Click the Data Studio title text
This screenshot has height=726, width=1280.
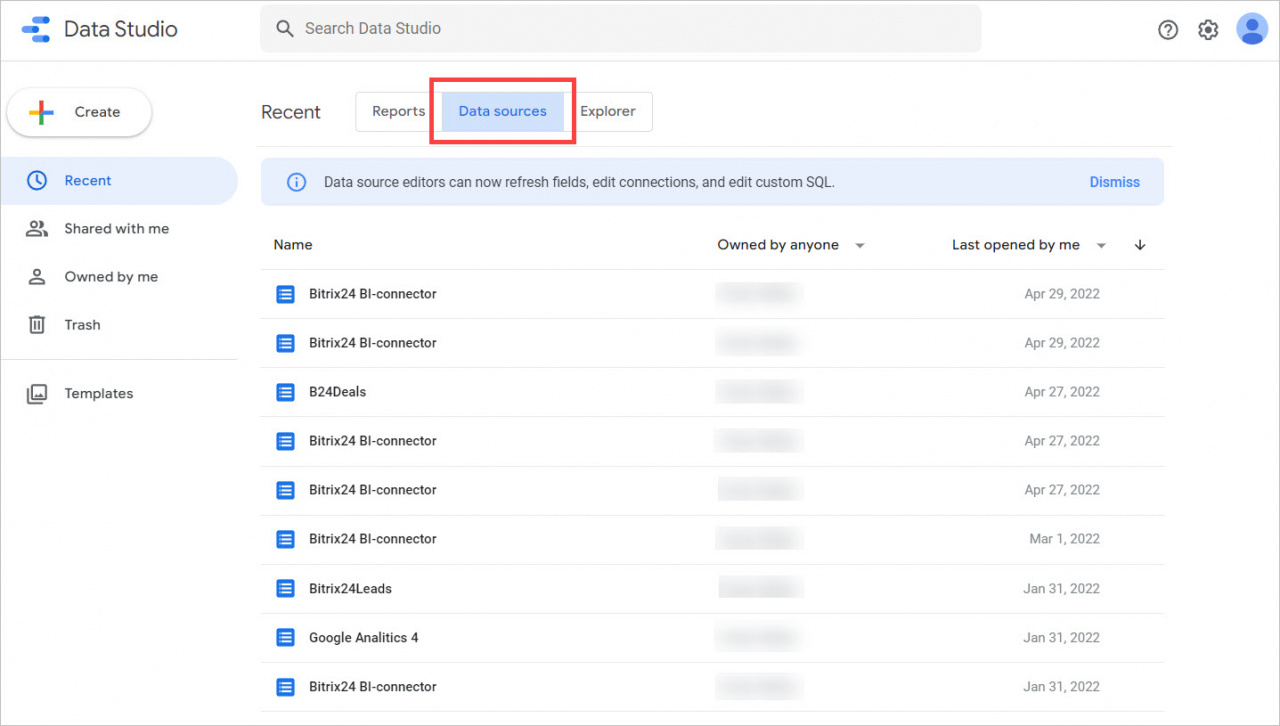121,29
